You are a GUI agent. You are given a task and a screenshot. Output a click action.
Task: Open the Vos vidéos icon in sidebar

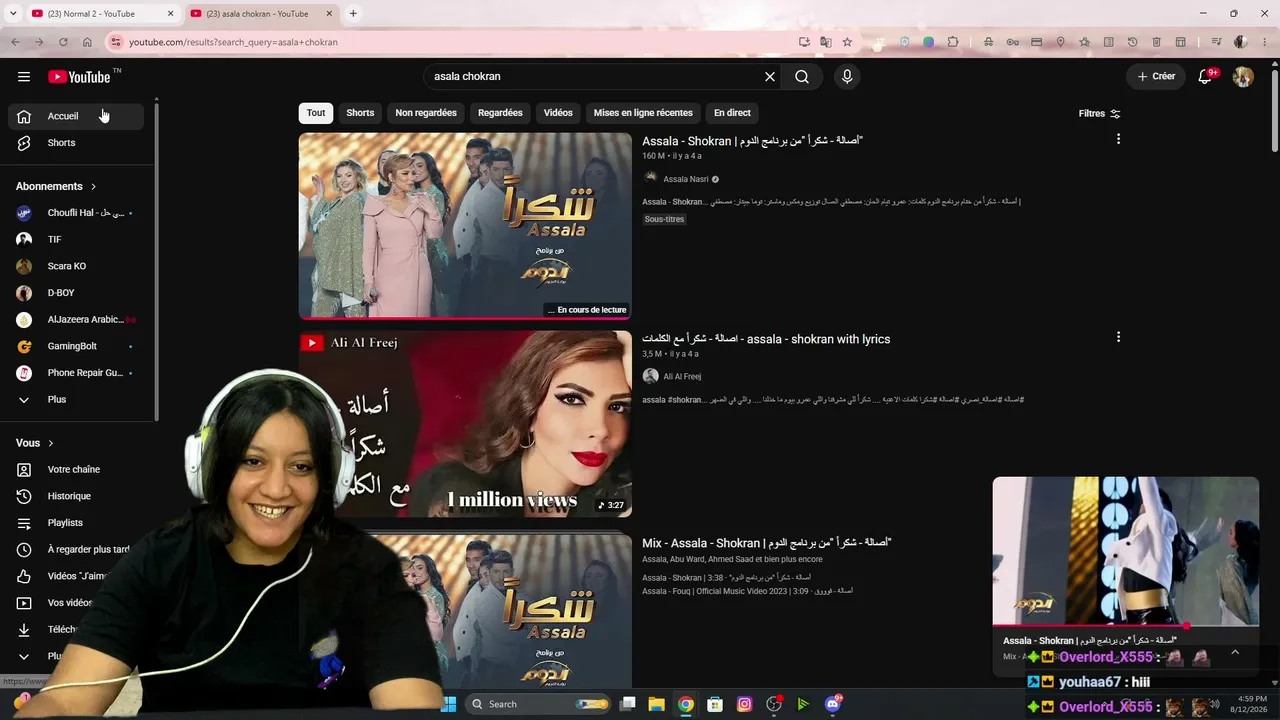[x=24, y=603]
